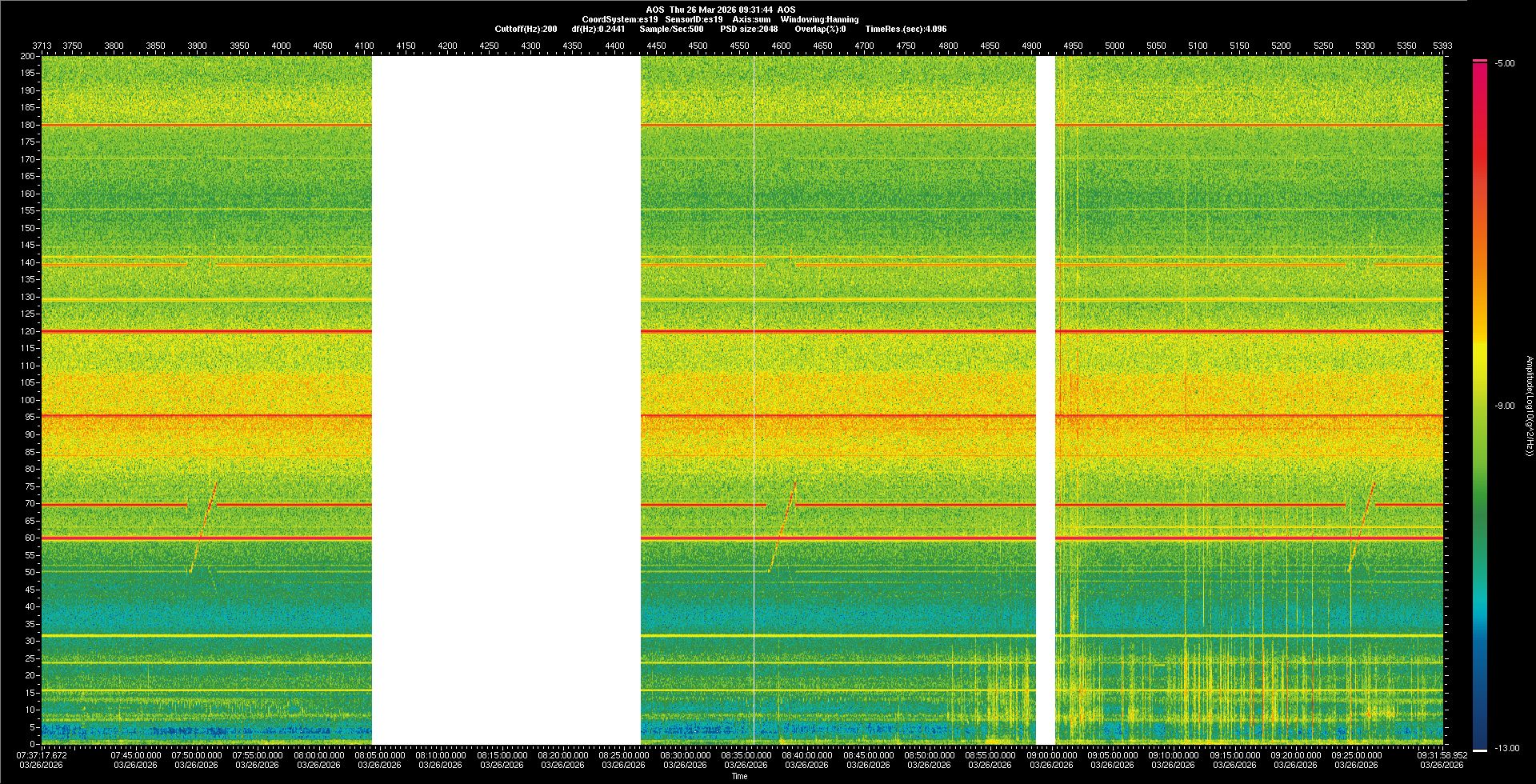The image size is (1536, 784).
Task: Click the large white data gap region
Action: pyautogui.click(x=506, y=400)
